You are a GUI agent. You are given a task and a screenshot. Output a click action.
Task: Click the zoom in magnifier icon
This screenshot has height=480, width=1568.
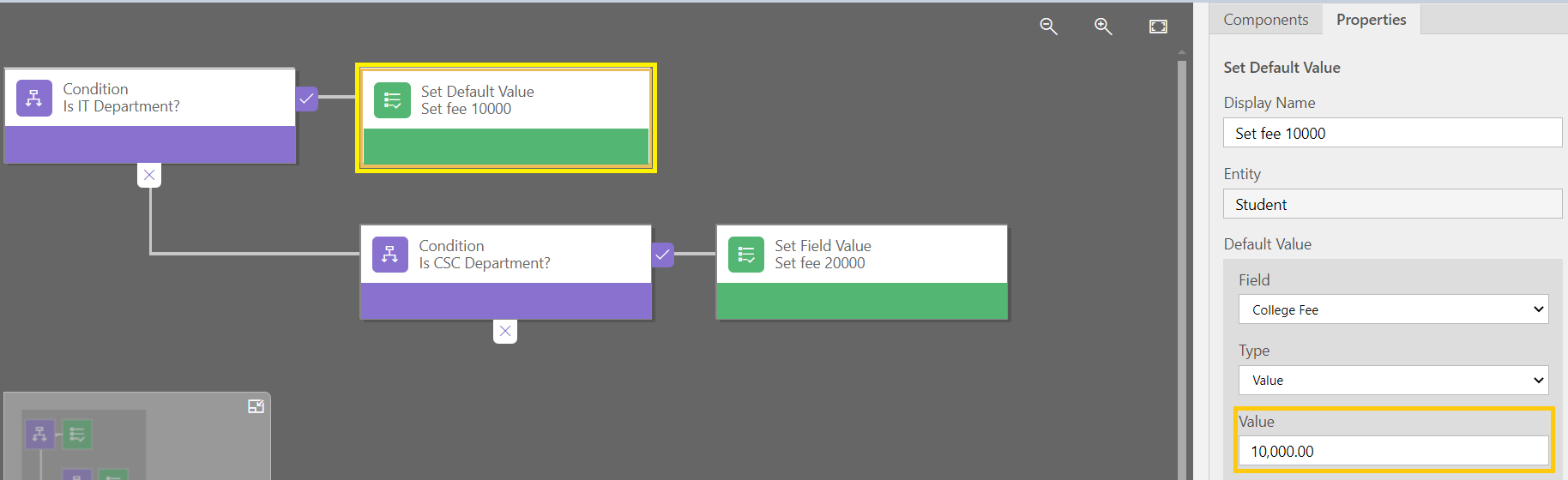1103,27
